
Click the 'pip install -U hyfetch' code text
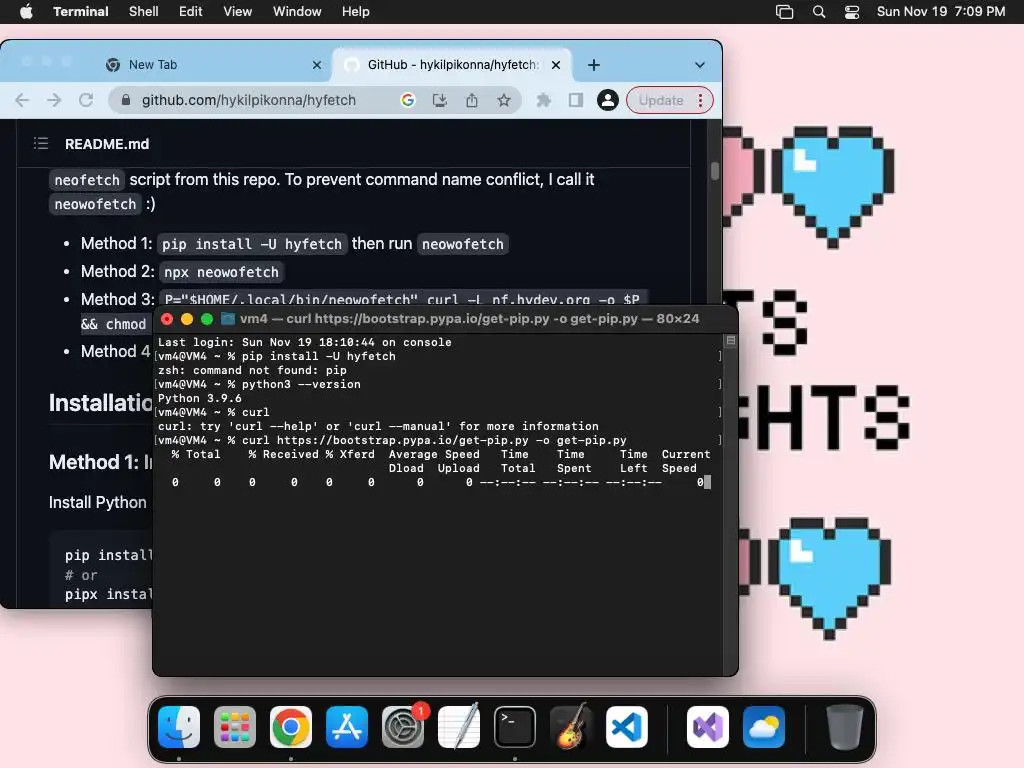click(x=251, y=244)
